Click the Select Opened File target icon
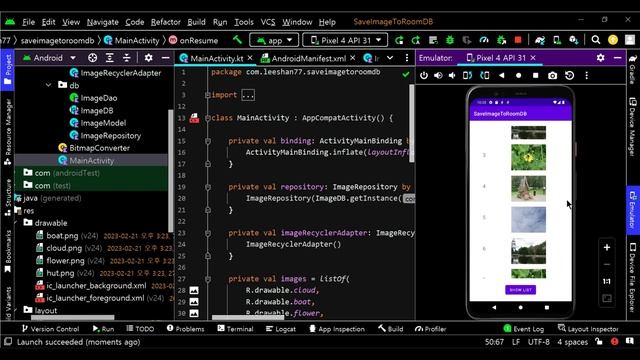The height and width of the screenshot is (360, 640). [x=93, y=58]
